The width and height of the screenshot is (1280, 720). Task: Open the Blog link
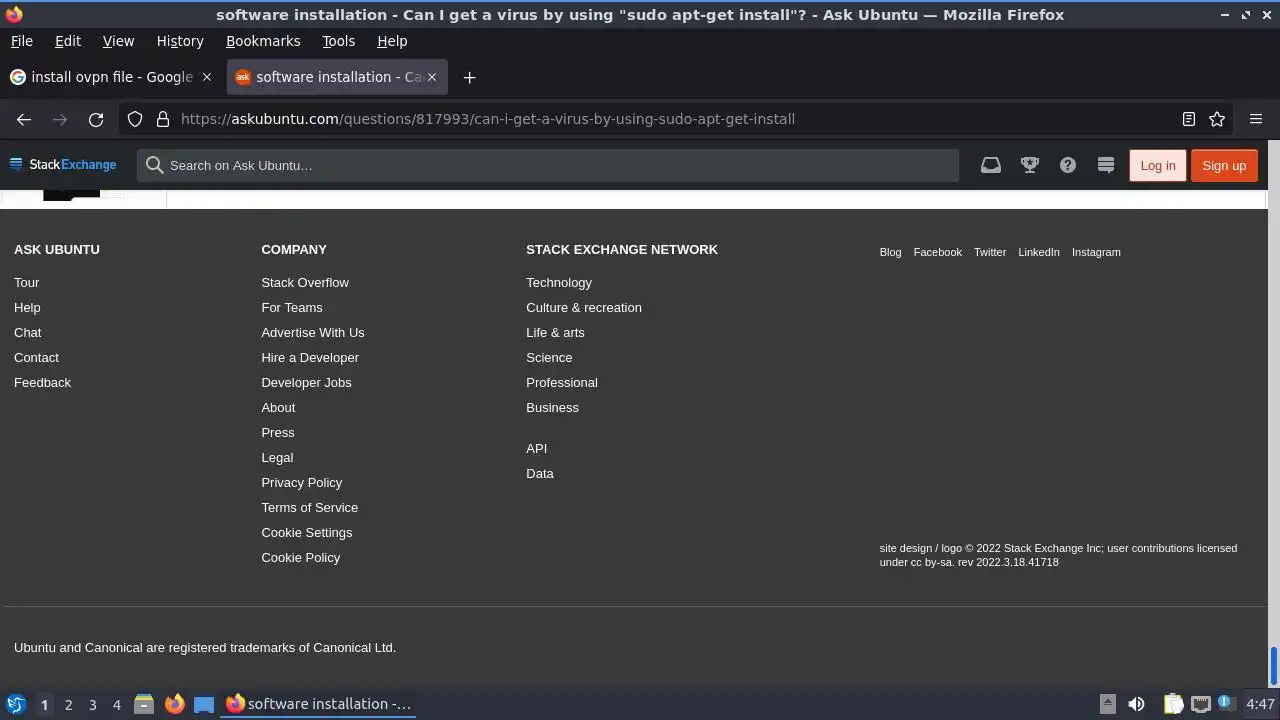(890, 252)
